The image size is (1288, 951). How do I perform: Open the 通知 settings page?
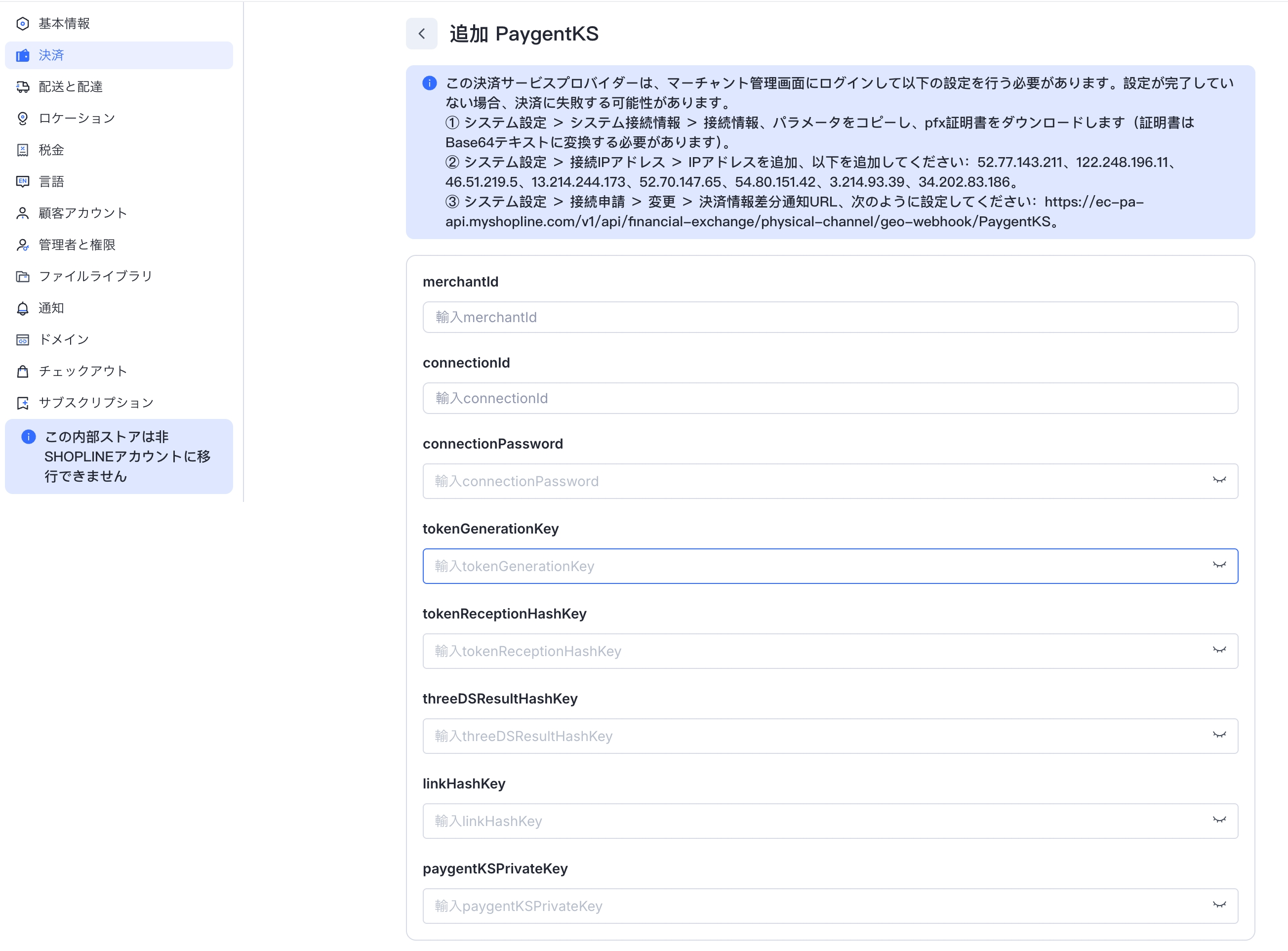point(119,308)
